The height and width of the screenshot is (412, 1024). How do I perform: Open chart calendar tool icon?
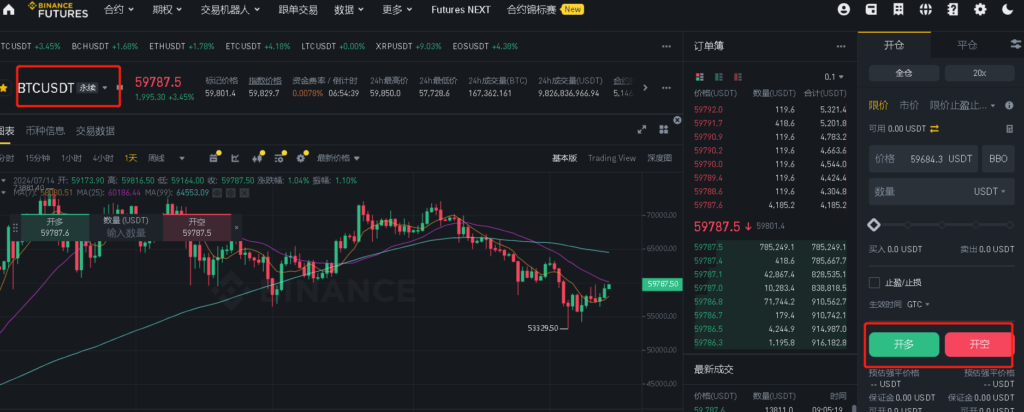[214, 157]
